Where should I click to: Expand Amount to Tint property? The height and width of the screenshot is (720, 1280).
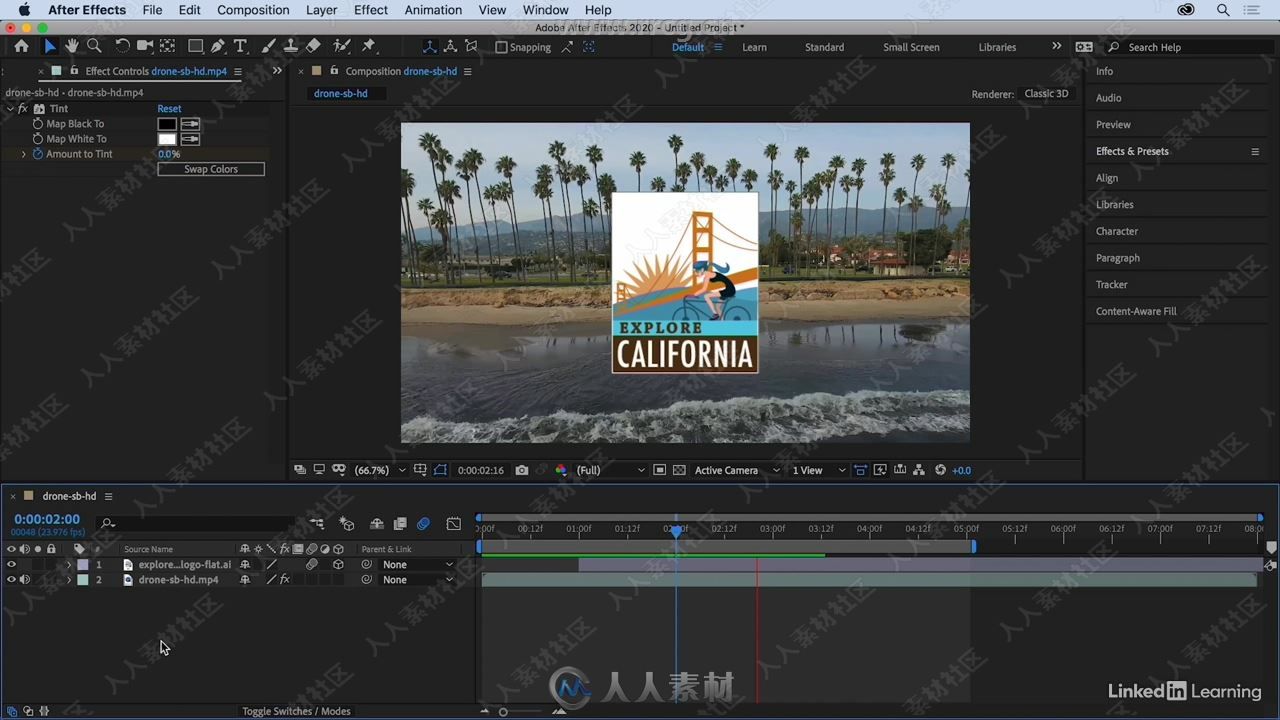[24, 154]
